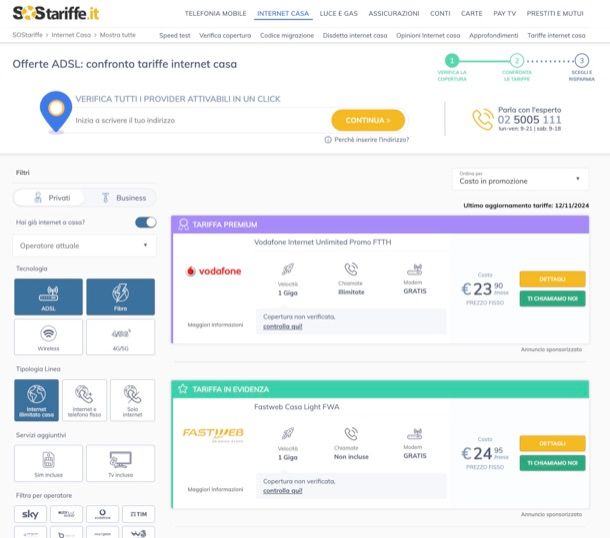Open Speed test link
610x538 pixels.
pos(175,35)
